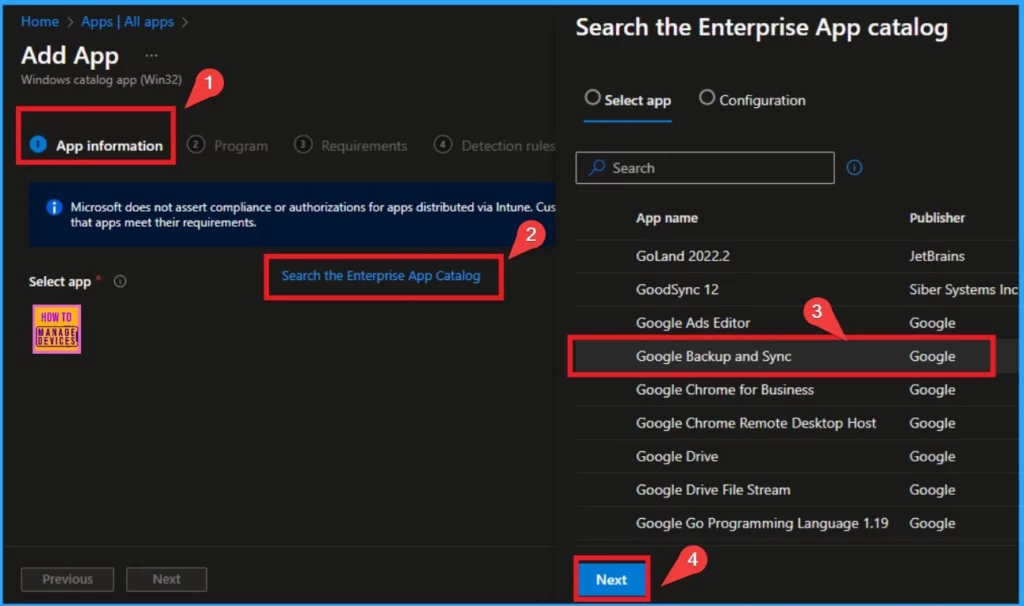The image size is (1024, 606).
Task: Click the info icon next to Select app
Action: point(120,281)
